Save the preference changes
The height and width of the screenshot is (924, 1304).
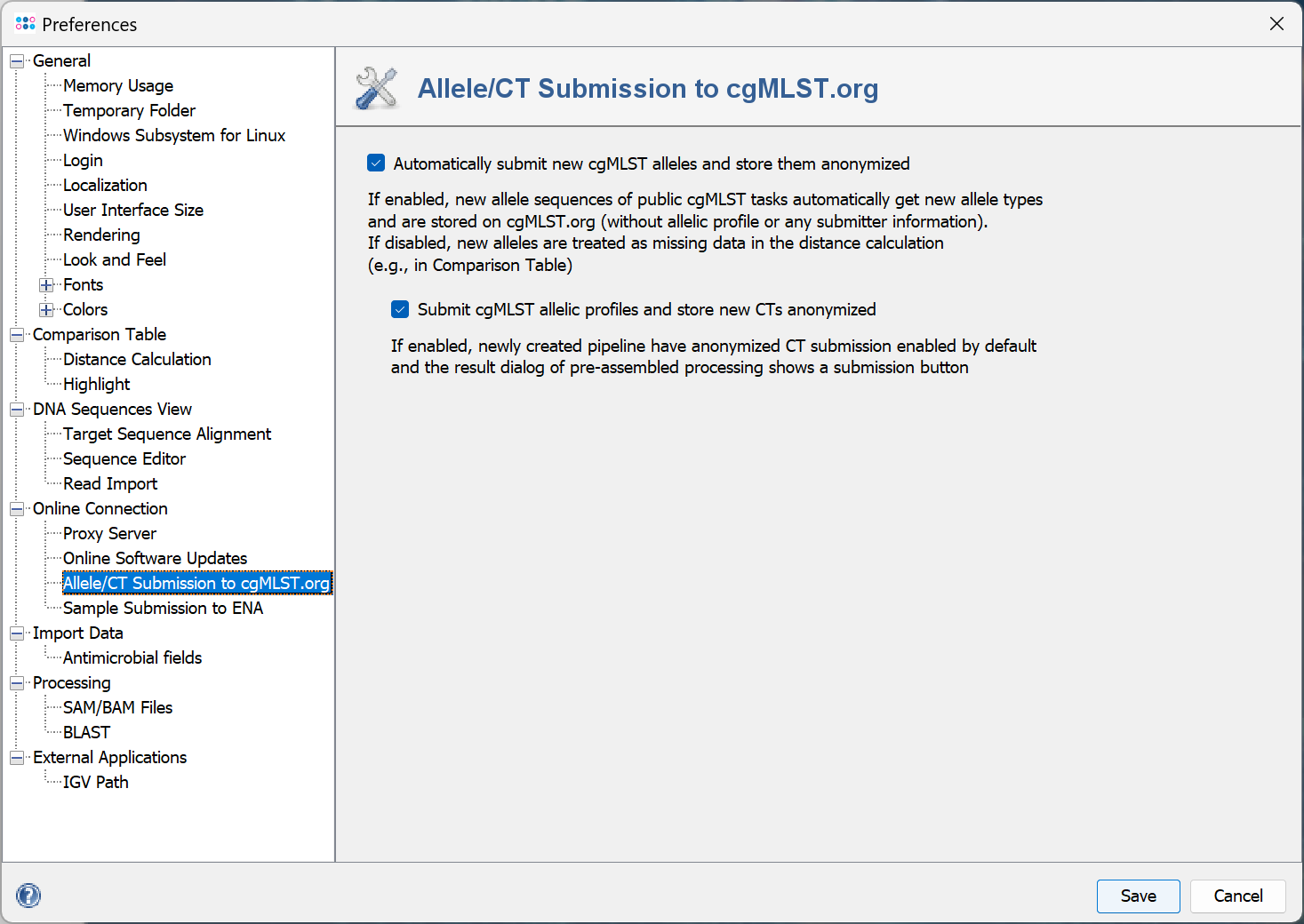click(1138, 896)
